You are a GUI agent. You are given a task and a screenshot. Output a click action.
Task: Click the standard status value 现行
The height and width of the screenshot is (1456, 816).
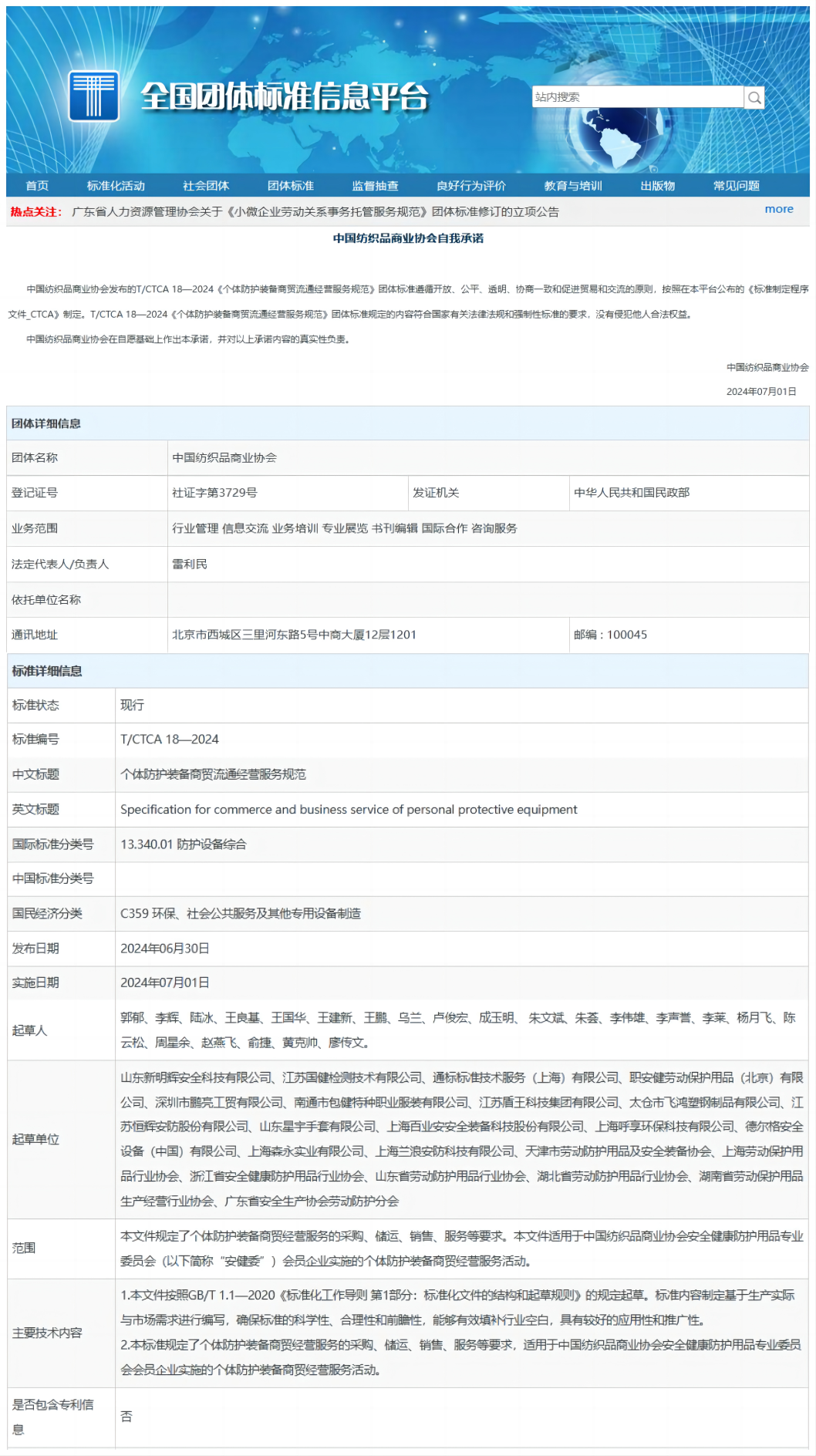(x=132, y=705)
